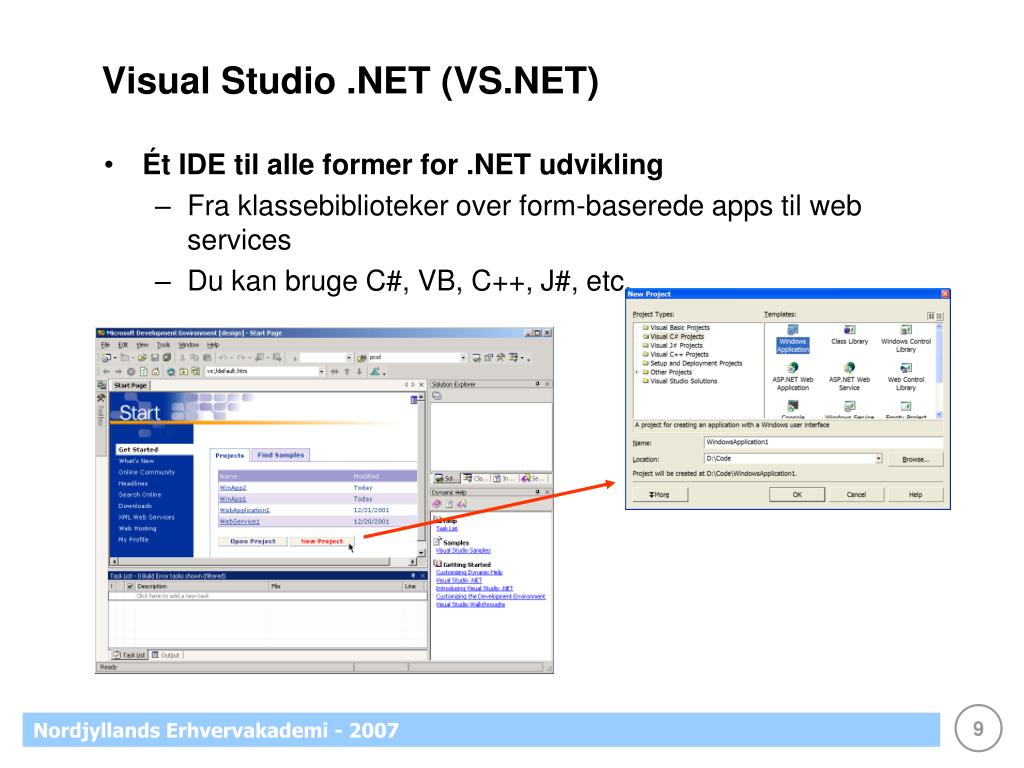Screen dimensions: 1024x768
Task: Toggle the Task List checked column header
Action: pos(130,586)
